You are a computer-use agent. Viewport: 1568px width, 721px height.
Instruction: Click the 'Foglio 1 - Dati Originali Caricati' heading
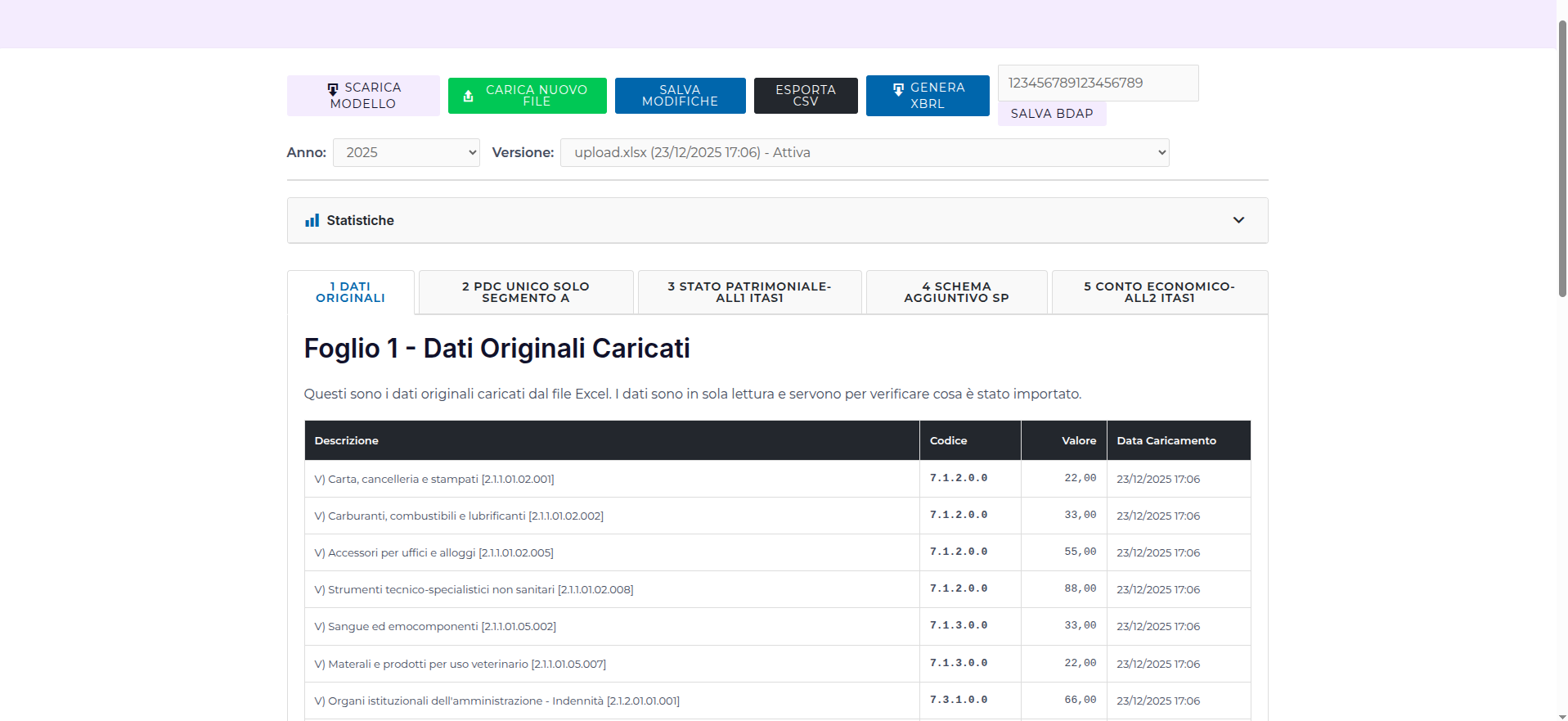click(x=497, y=349)
